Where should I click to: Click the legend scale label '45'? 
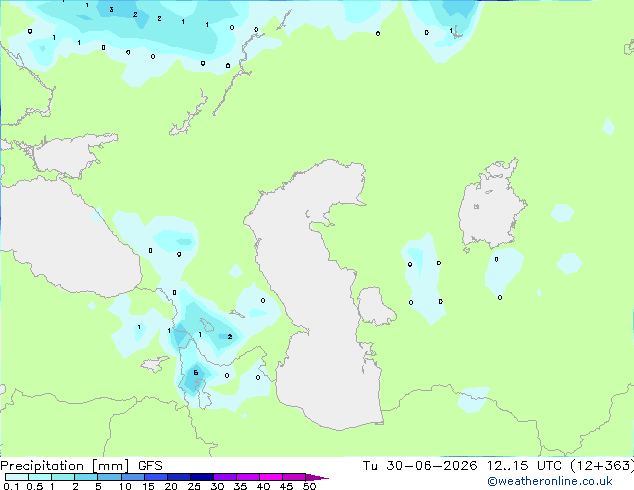286,486
